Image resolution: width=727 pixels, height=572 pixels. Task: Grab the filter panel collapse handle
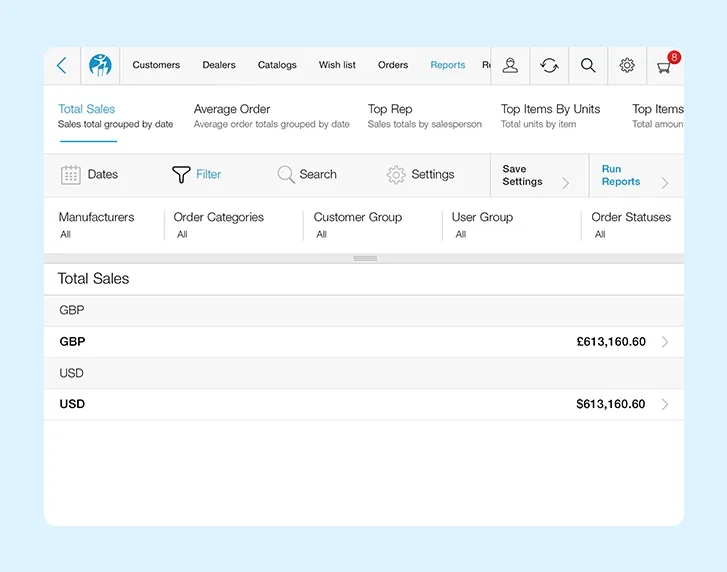(365, 258)
